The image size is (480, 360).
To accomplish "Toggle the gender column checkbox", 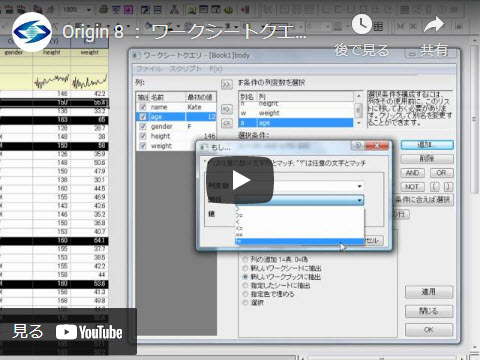I will point(143,126).
